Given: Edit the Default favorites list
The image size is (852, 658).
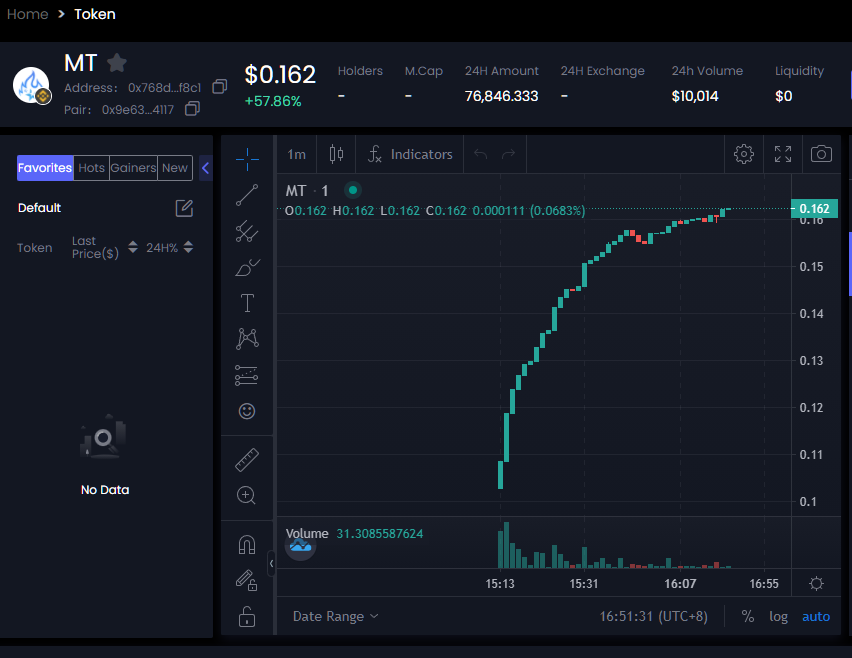Looking at the screenshot, I should click(x=184, y=208).
